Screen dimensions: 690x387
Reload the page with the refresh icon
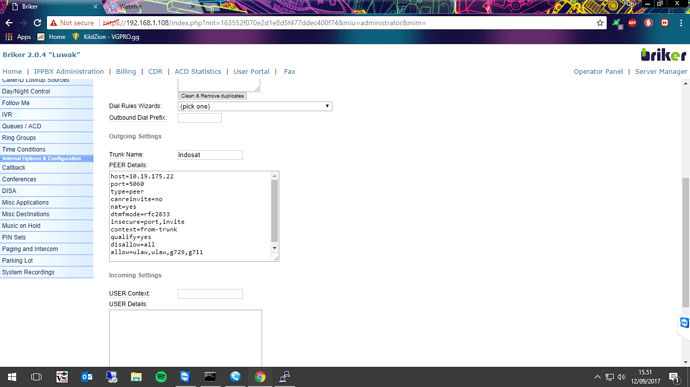(x=37, y=23)
